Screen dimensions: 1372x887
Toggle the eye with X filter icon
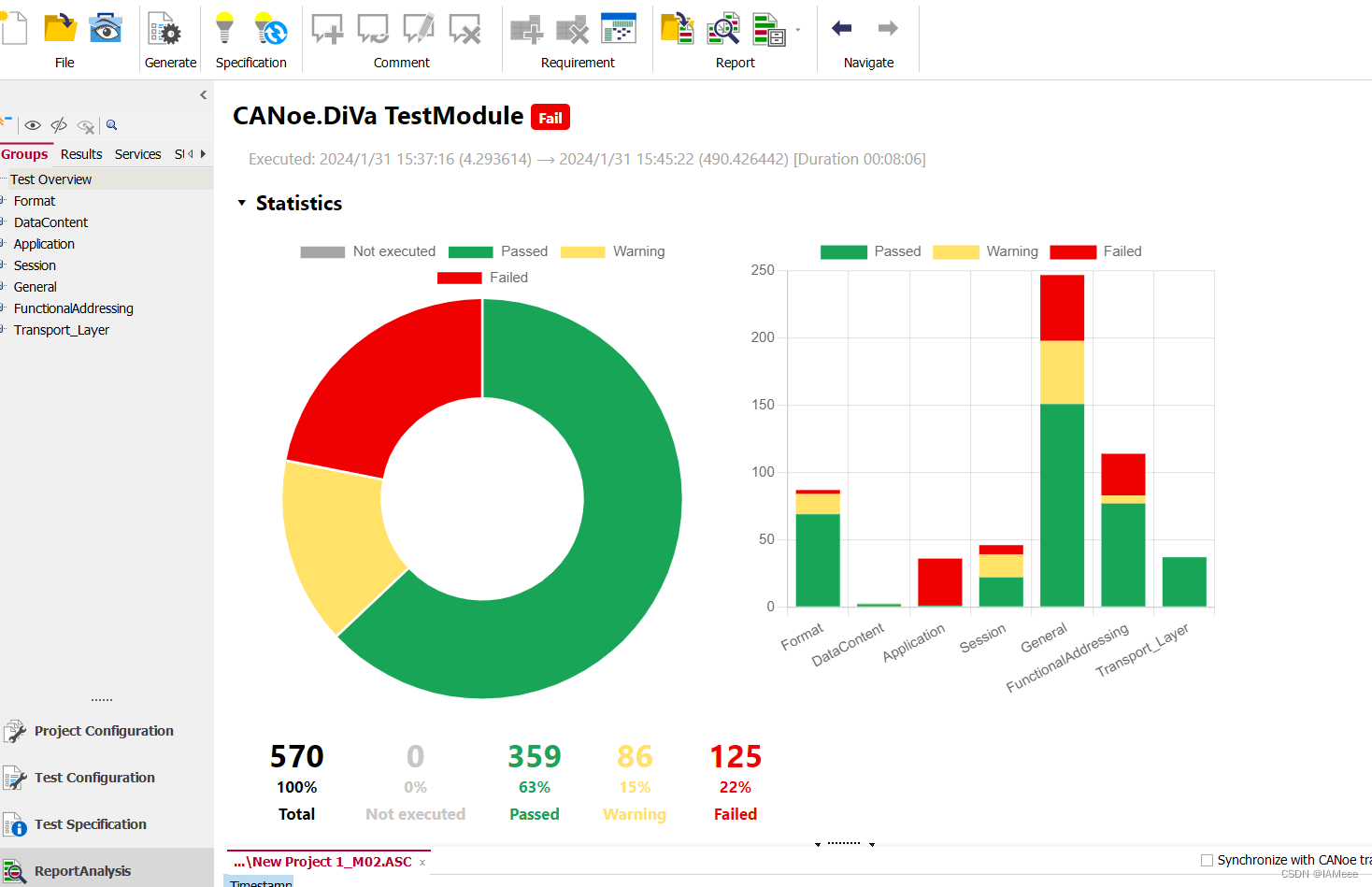pos(86,126)
